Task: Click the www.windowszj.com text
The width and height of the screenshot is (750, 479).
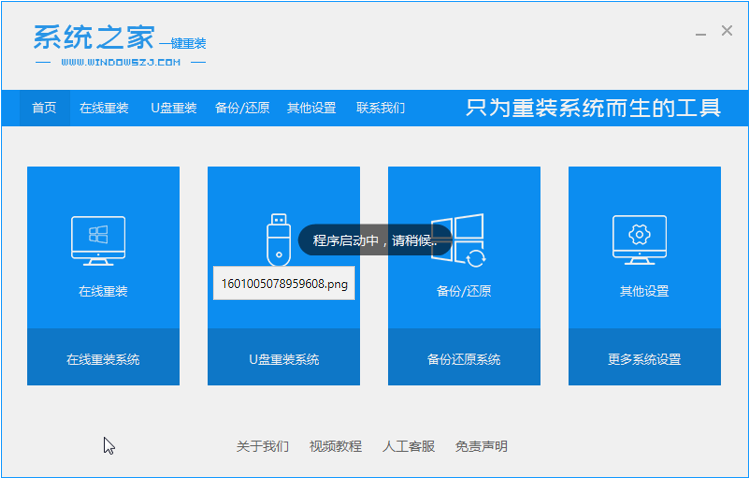Action: (x=121, y=62)
